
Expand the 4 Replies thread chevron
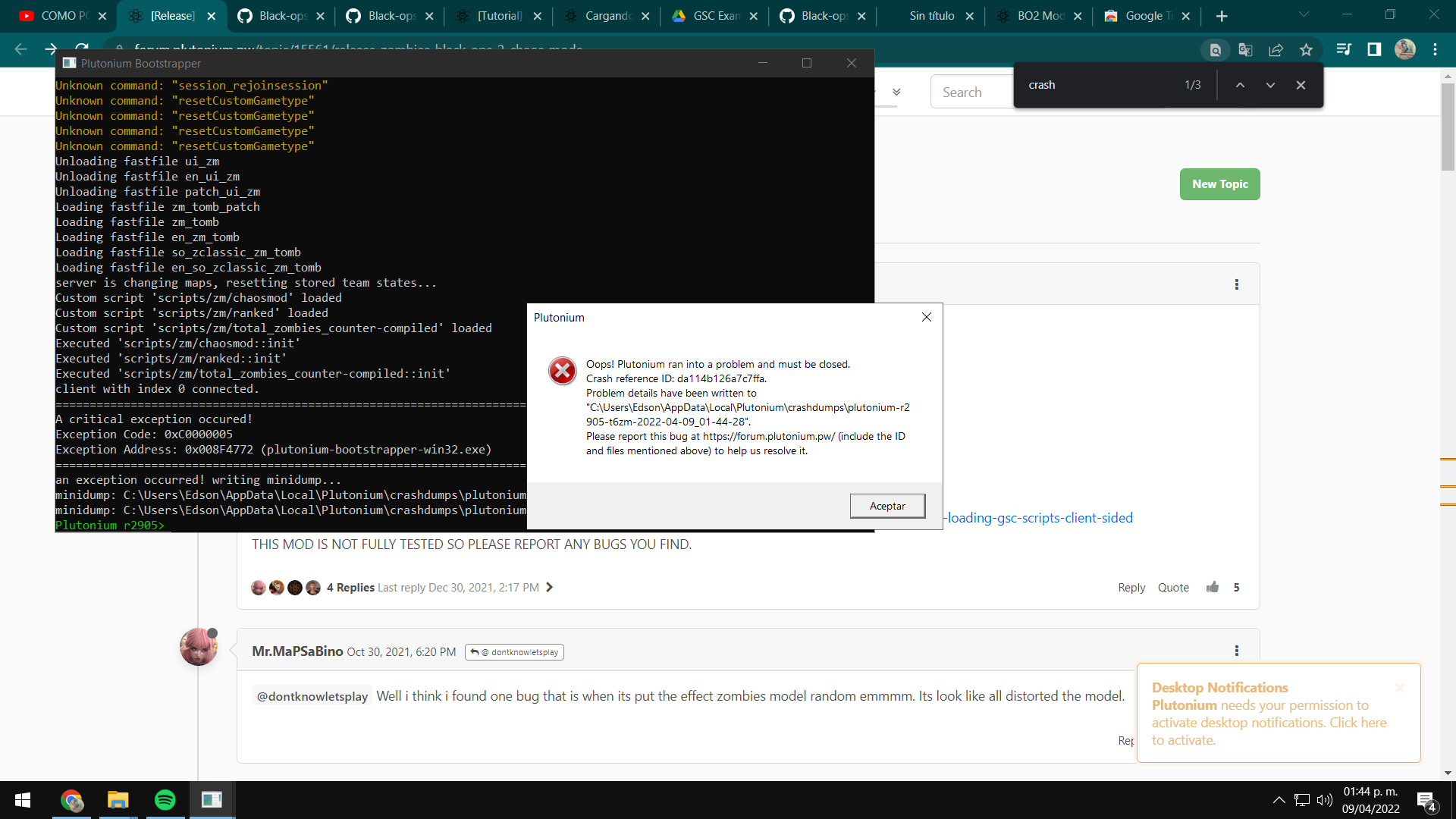549,588
